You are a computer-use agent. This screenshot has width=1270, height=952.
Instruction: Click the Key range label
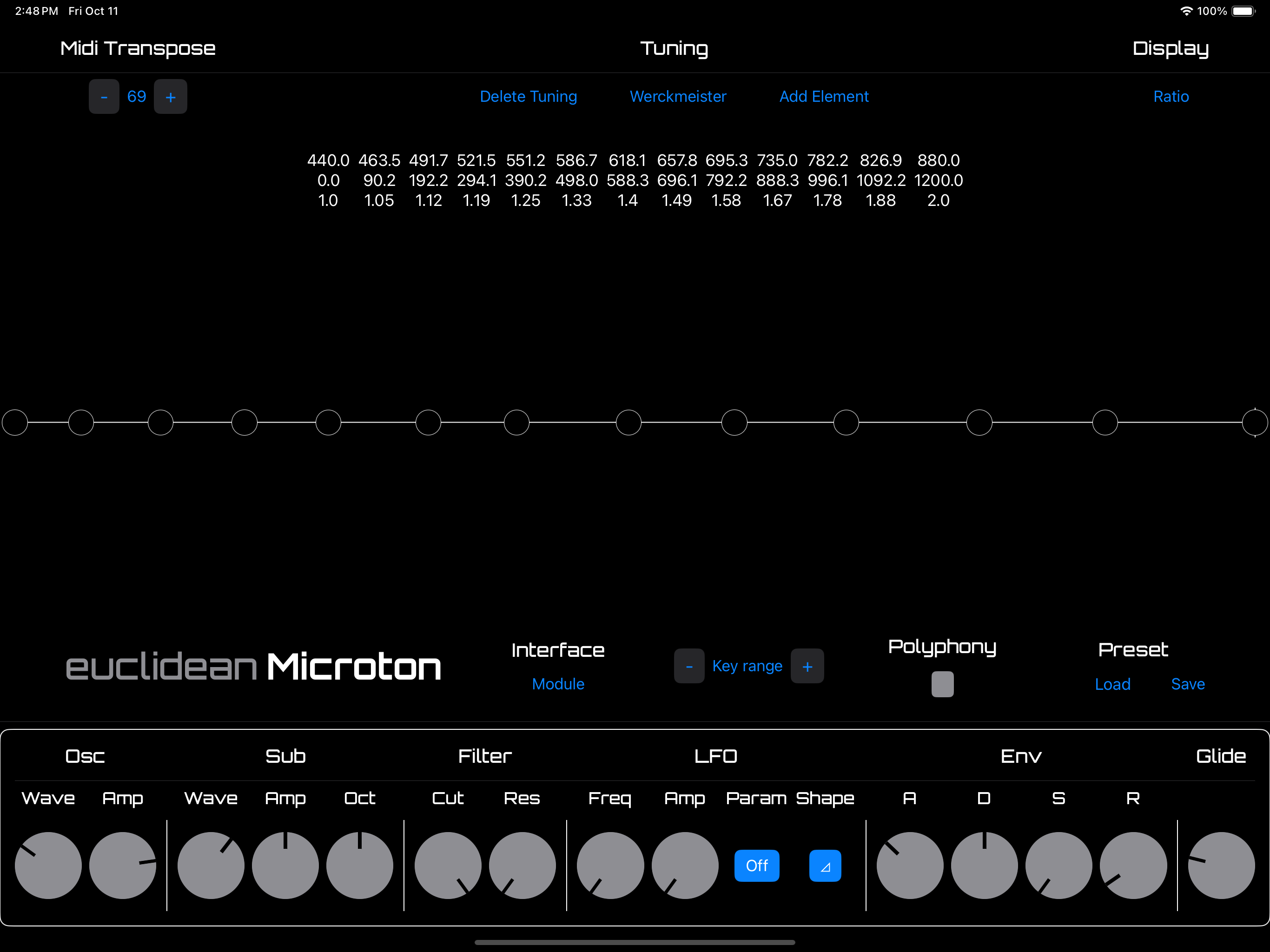[x=747, y=666]
